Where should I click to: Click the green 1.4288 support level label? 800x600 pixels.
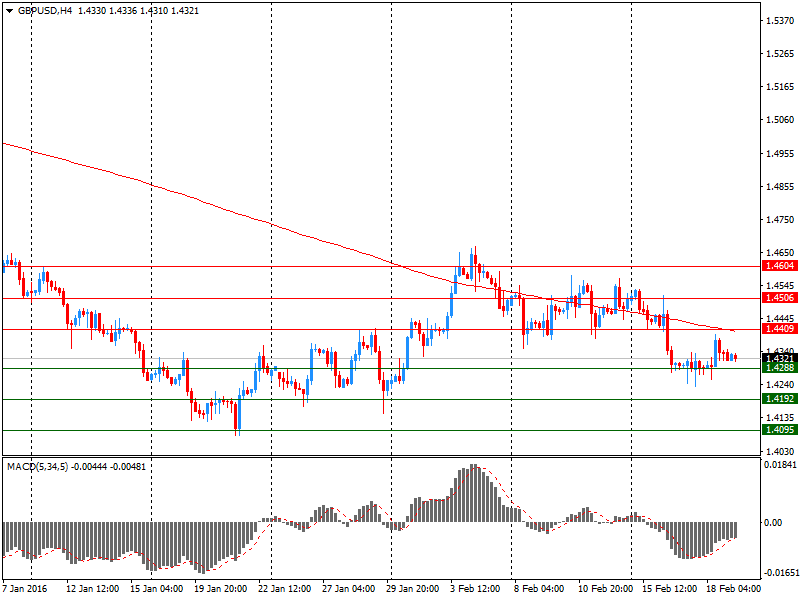coord(780,368)
